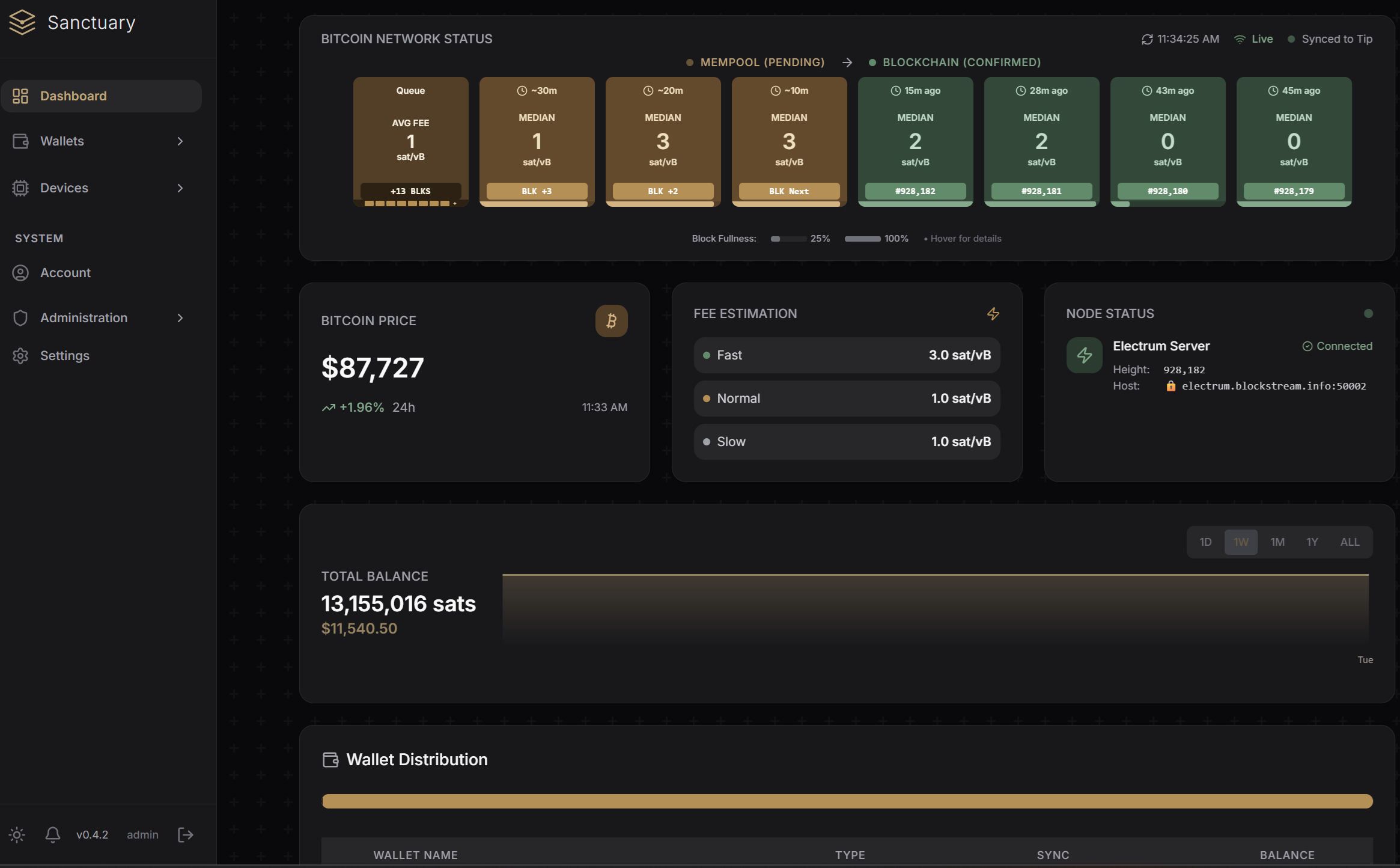Open the Account page

101,273
